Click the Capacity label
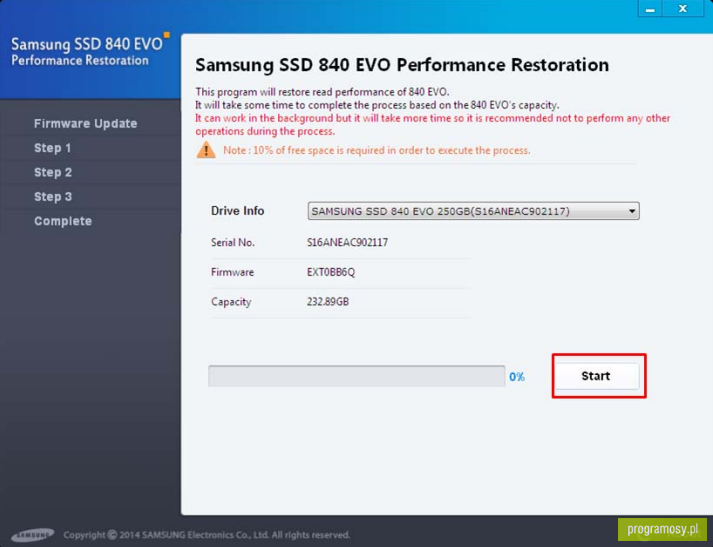 point(231,302)
